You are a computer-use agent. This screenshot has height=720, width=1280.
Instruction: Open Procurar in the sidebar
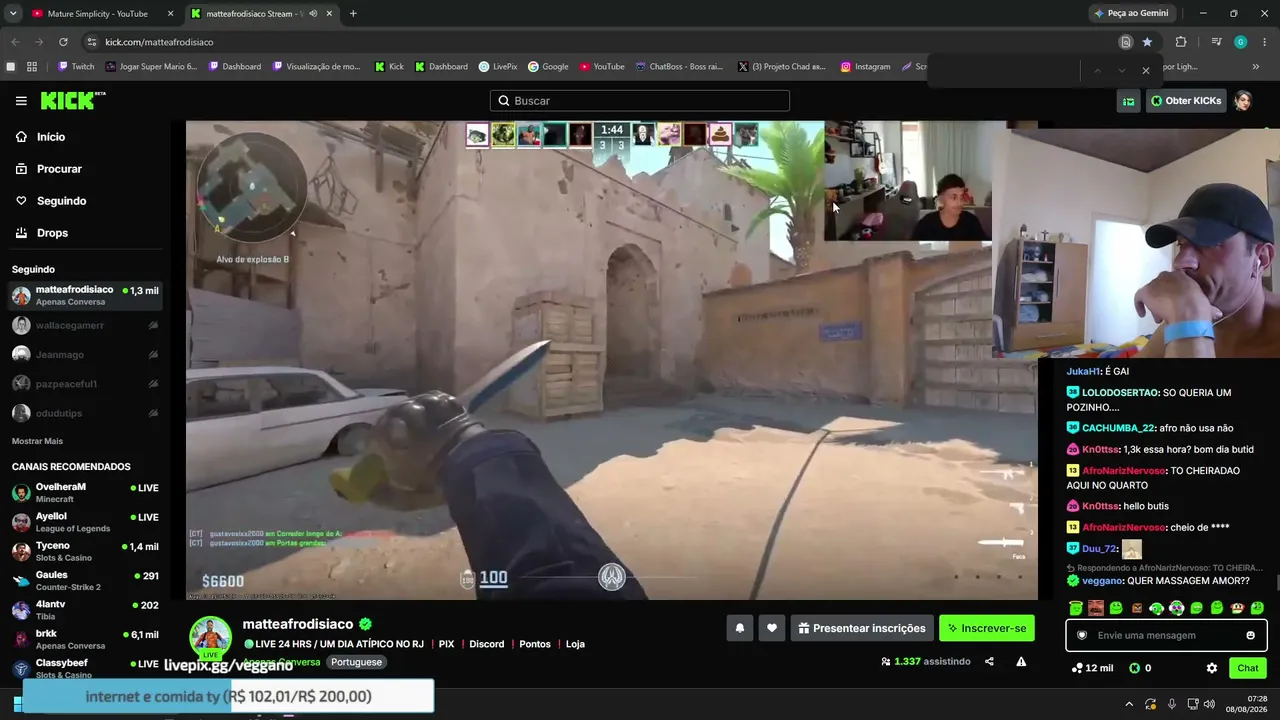[59, 169]
